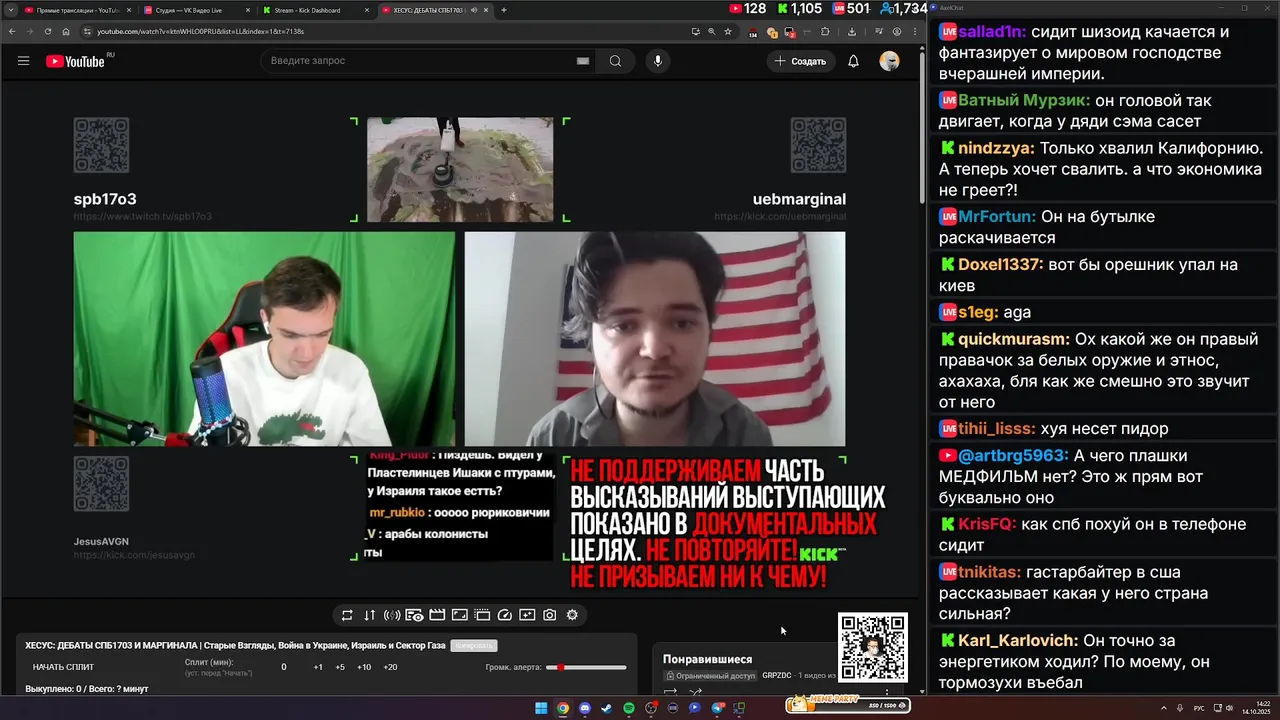Click the uebmarginal kick link in video
The image size is (1280, 720).
(780, 216)
